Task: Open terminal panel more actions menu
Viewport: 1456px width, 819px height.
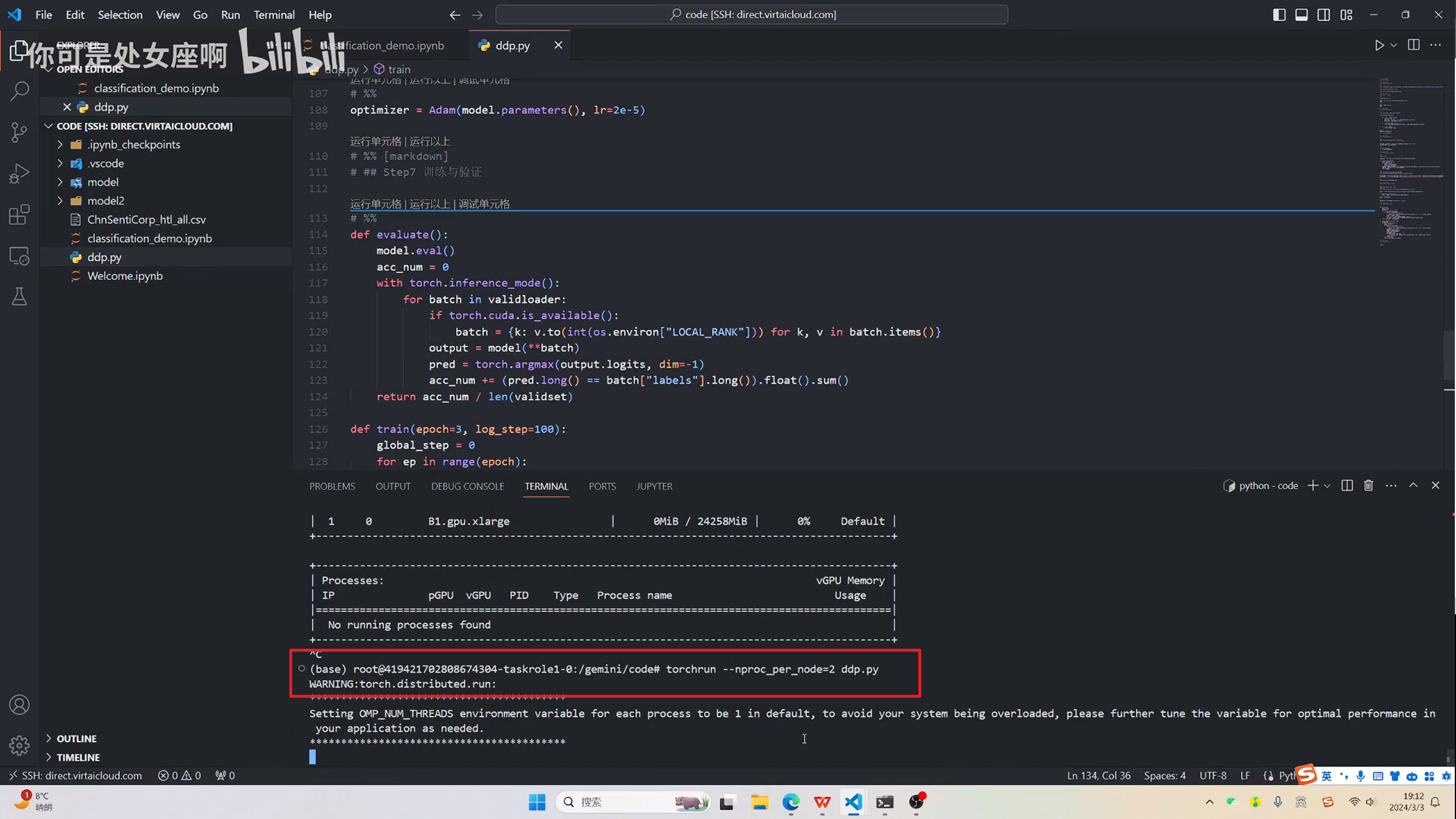Action: [1391, 485]
